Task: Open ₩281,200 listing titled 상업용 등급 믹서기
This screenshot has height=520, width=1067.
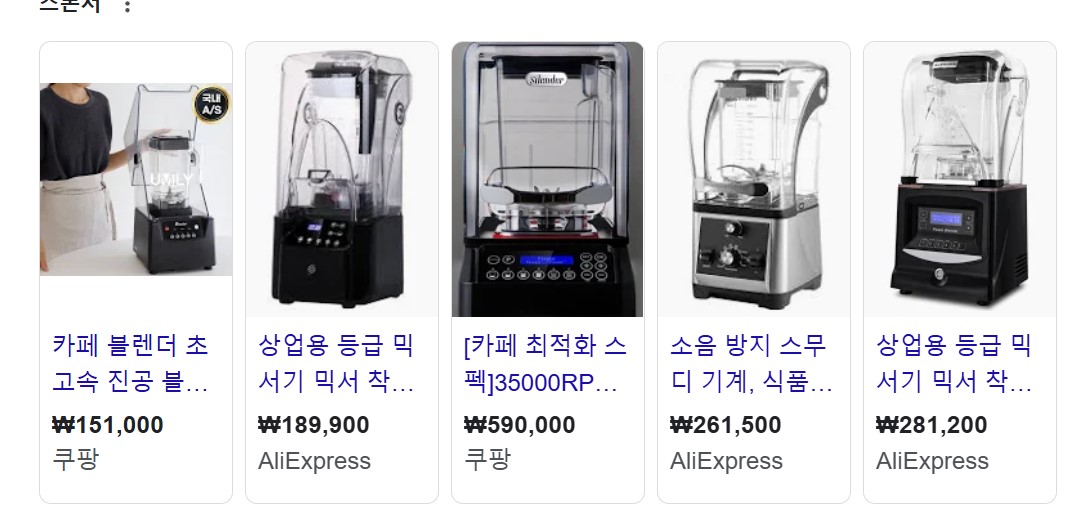Action: click(954, 364)
